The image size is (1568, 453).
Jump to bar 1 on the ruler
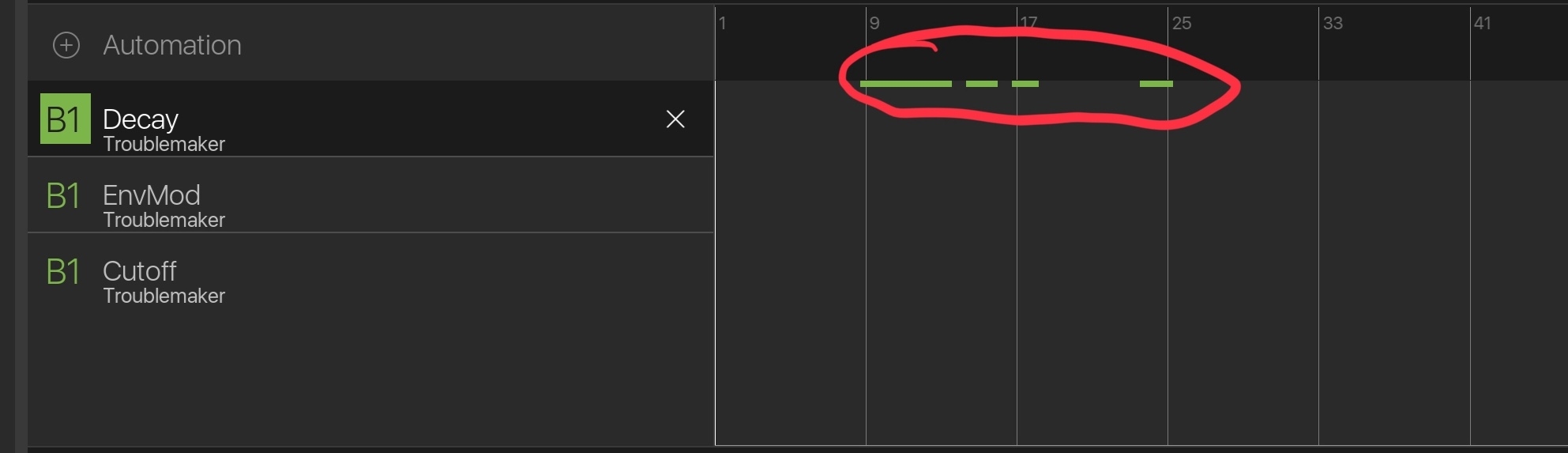[x=722, y=24]
